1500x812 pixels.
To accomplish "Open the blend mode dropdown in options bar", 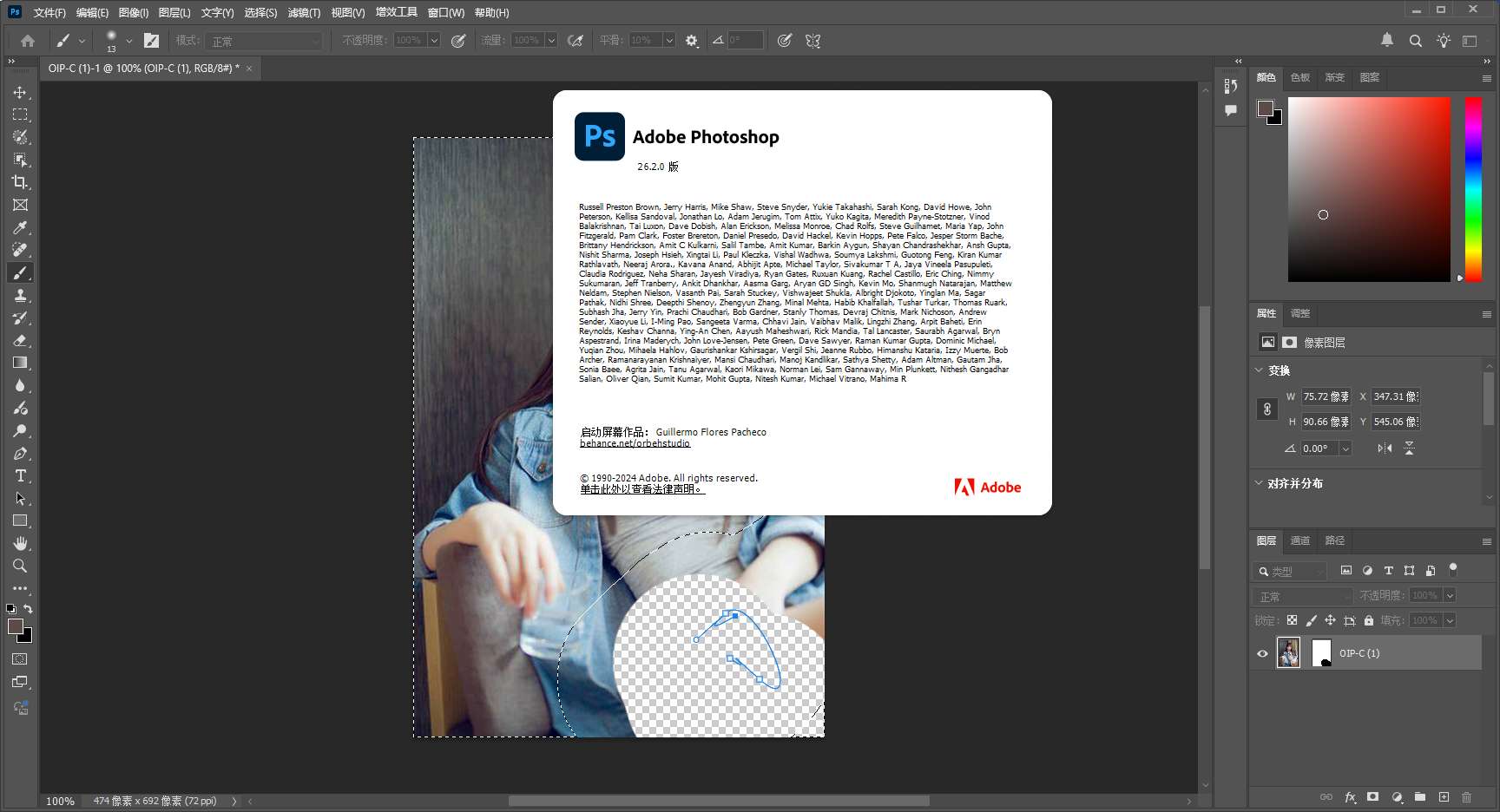I will [266, 41].
